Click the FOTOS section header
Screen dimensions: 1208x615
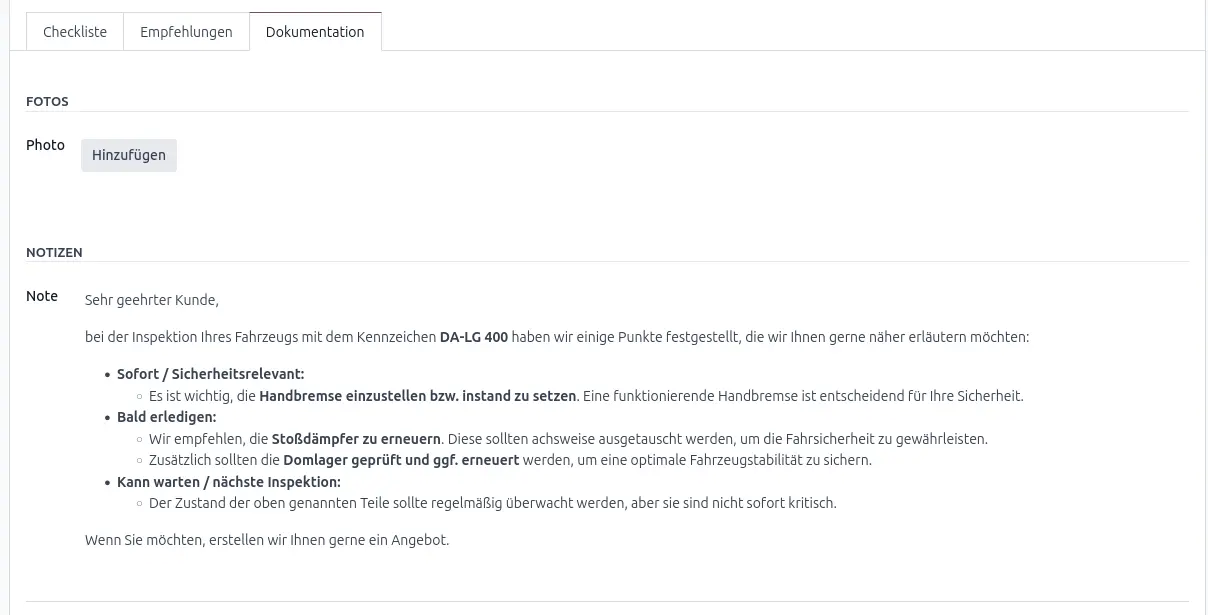[47, 102]
